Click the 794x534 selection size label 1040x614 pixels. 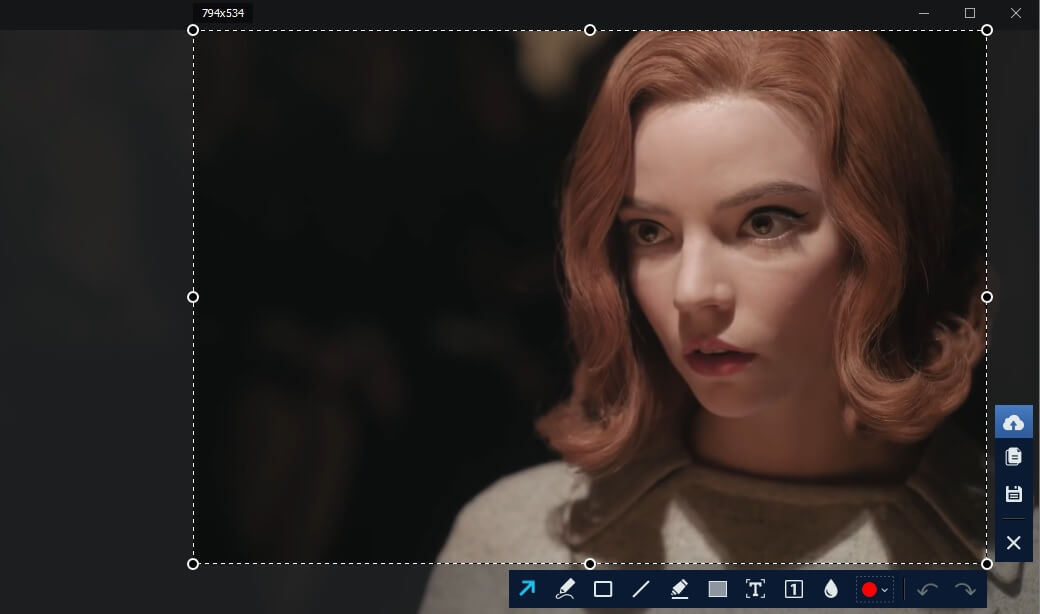[x=223, y=13]
